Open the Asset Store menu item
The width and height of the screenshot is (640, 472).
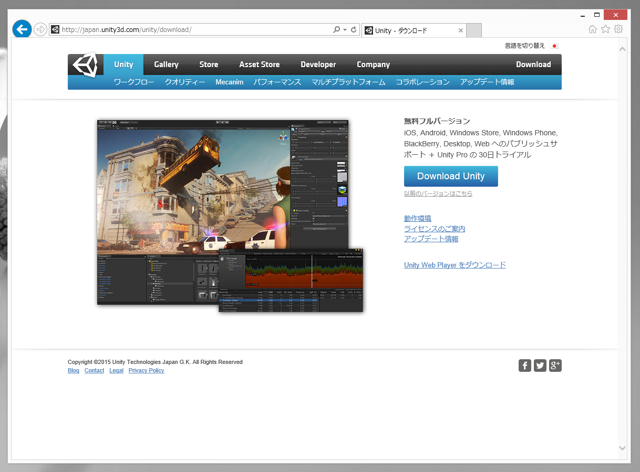(x=259, y=65)
